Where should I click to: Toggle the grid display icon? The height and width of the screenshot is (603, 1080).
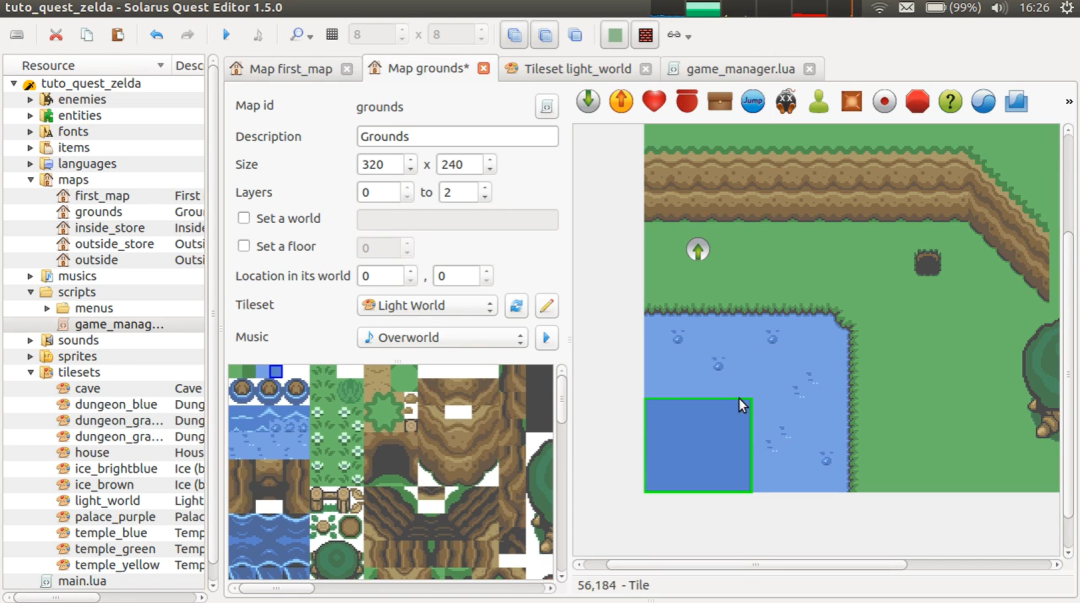tap(332, 34)
